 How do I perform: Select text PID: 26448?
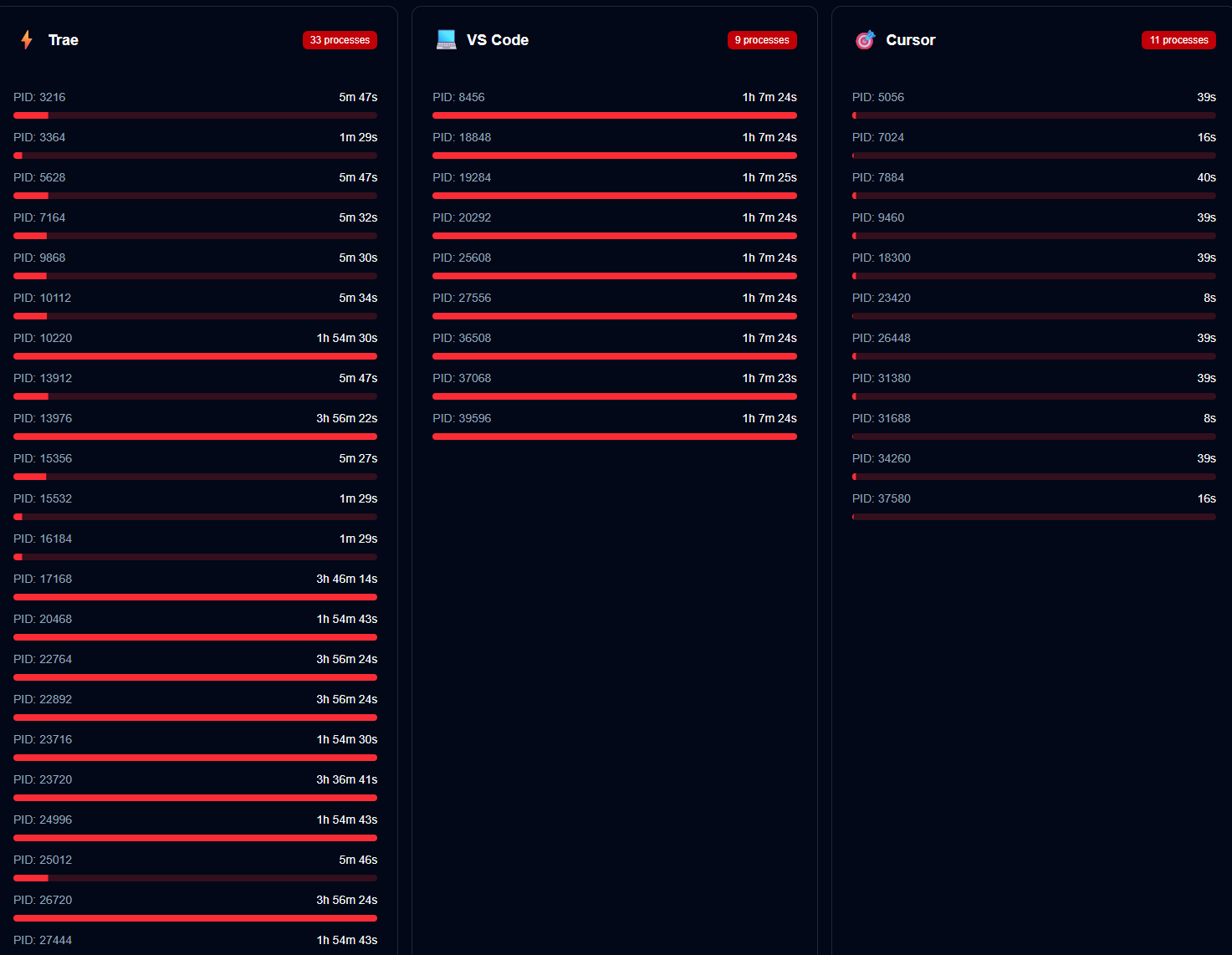coord(882,338)
